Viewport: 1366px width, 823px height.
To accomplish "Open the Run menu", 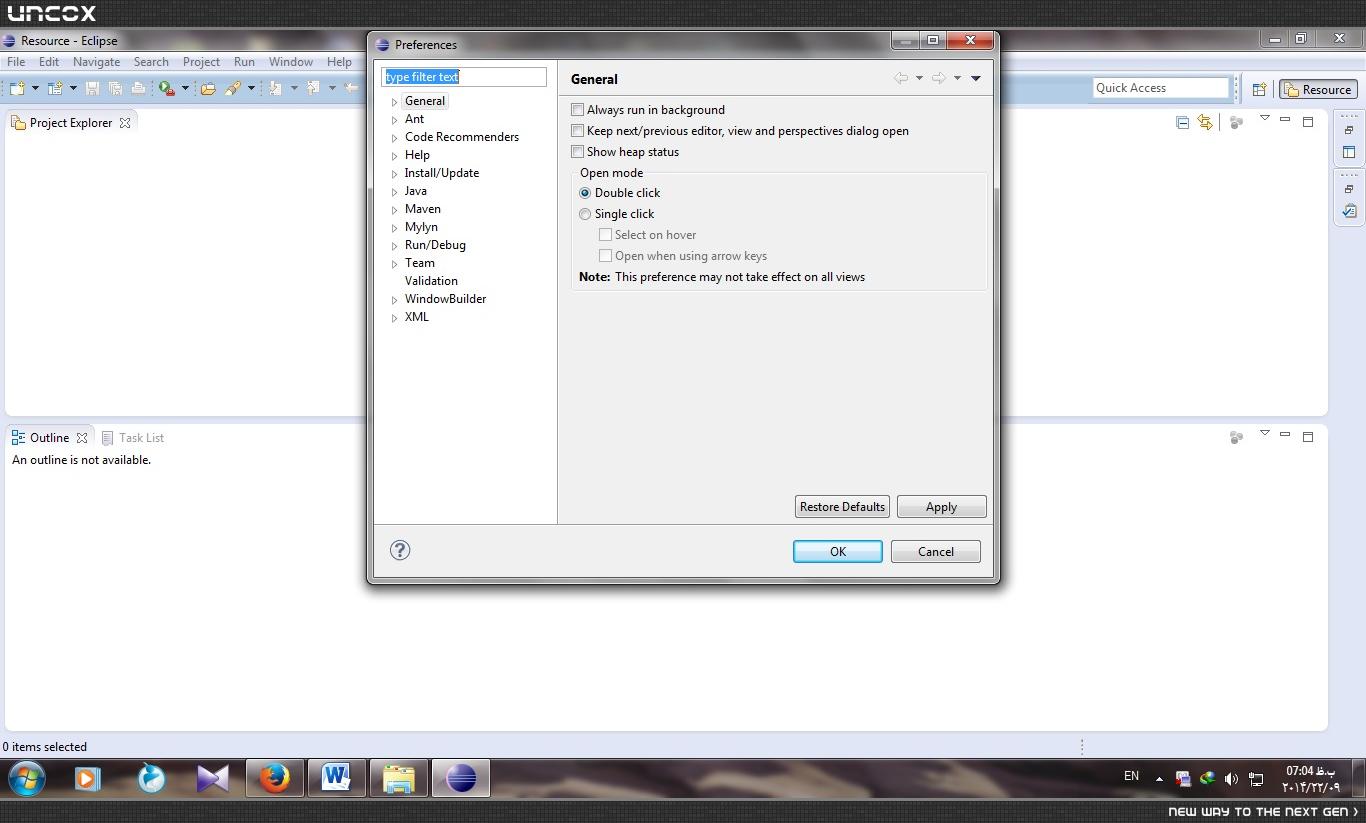I will pyautogui.click(x=244, y=61).
